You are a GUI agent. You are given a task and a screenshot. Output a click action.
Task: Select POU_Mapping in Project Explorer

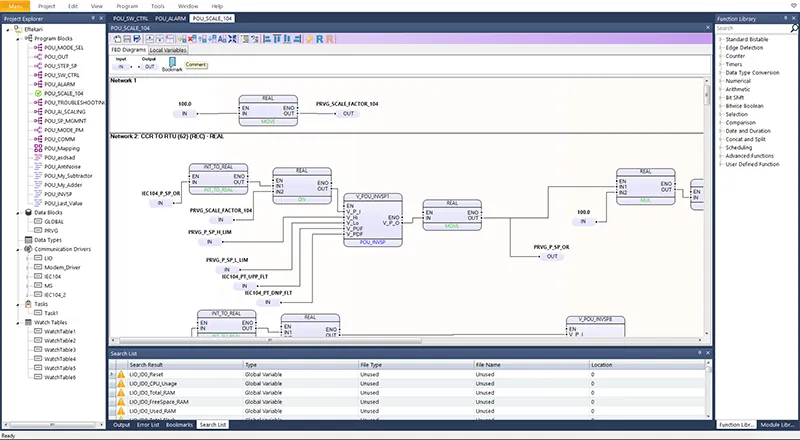pyautogui.click(x=62, y=149)
